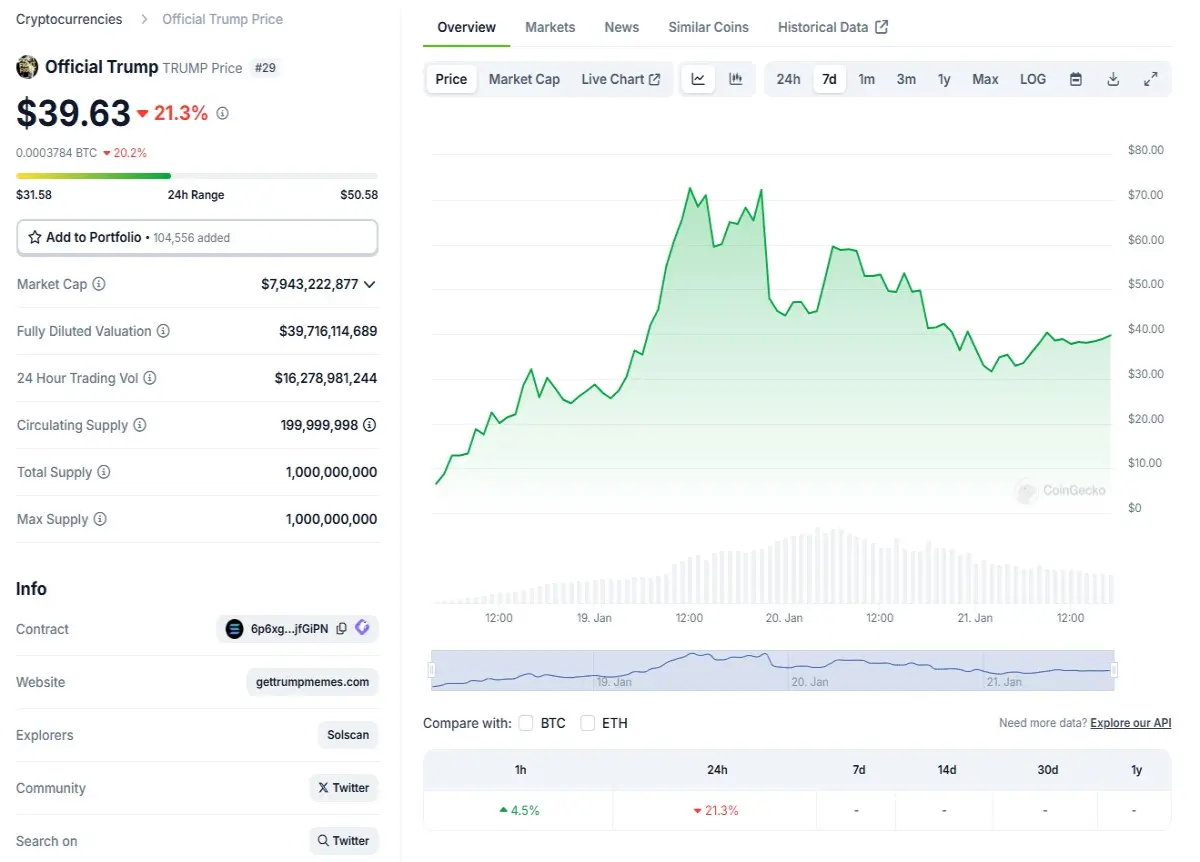Viewport: 1200px width, 862px height.
Task: Click the 24 Hour Trading Vol info icon
Action: click(x=150, y=378)
